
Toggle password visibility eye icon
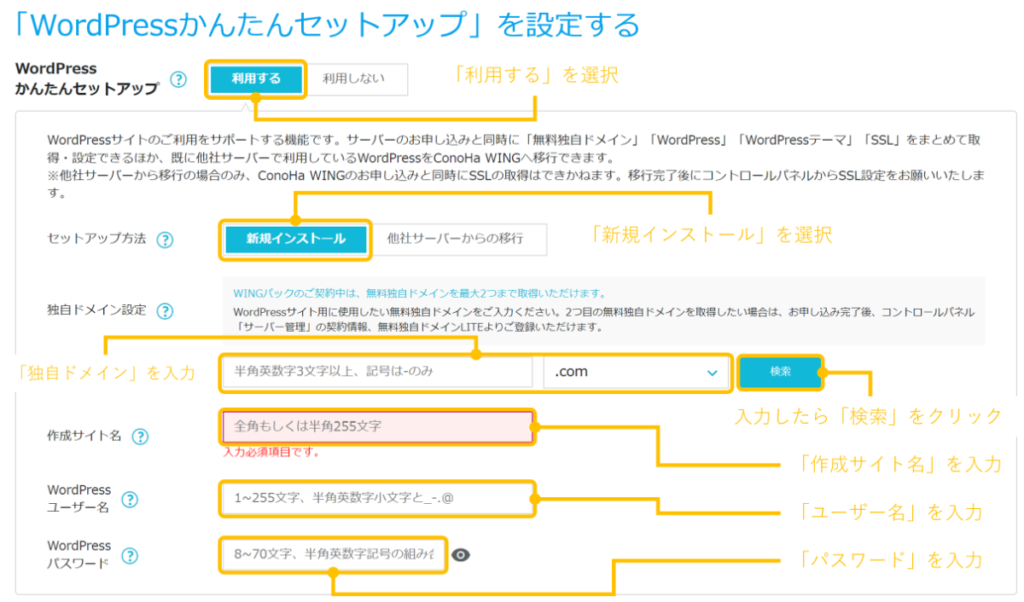460,555
